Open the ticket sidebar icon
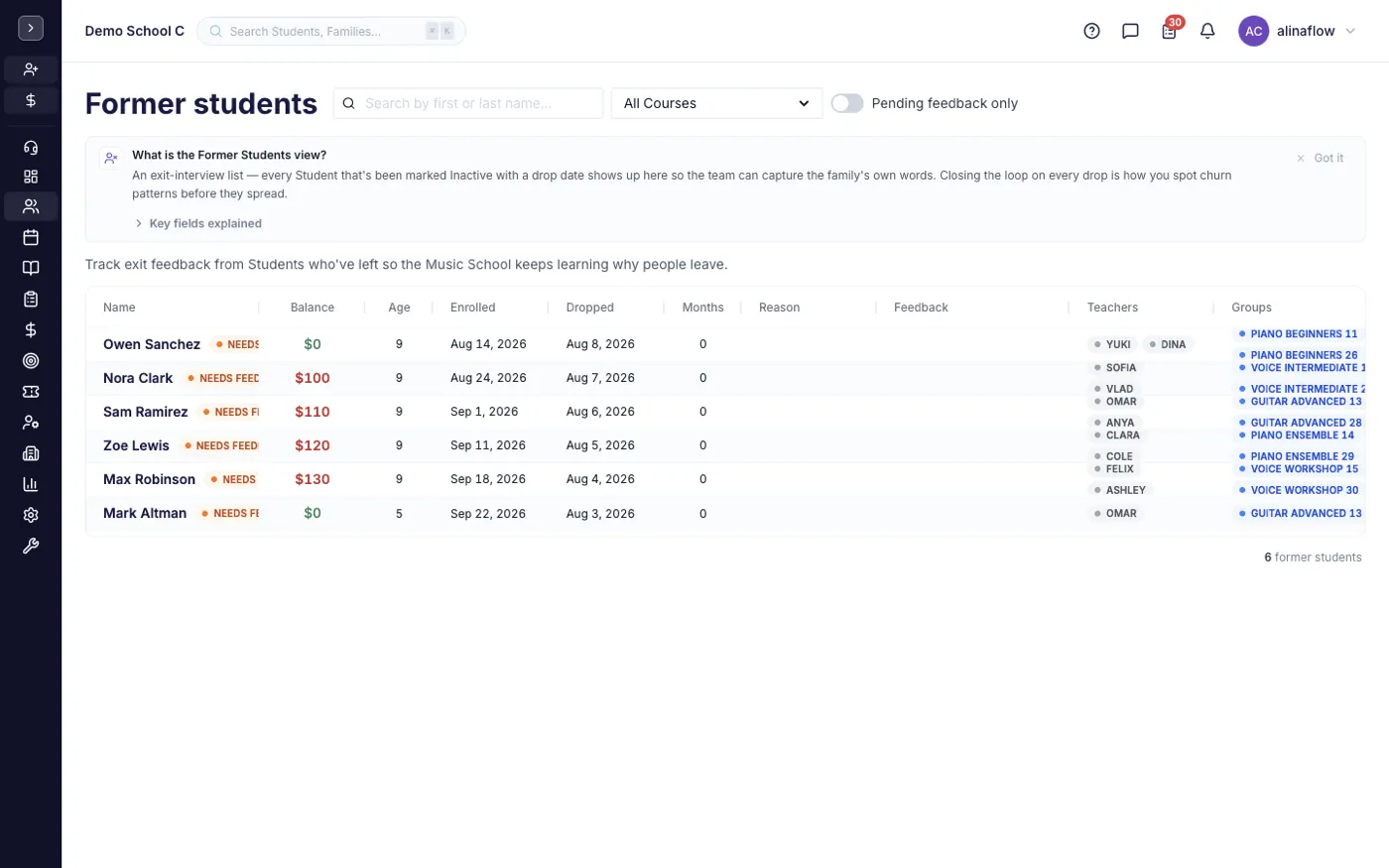Image resolution: width=1389 pixels, height=868 pixels. point(31,392)
